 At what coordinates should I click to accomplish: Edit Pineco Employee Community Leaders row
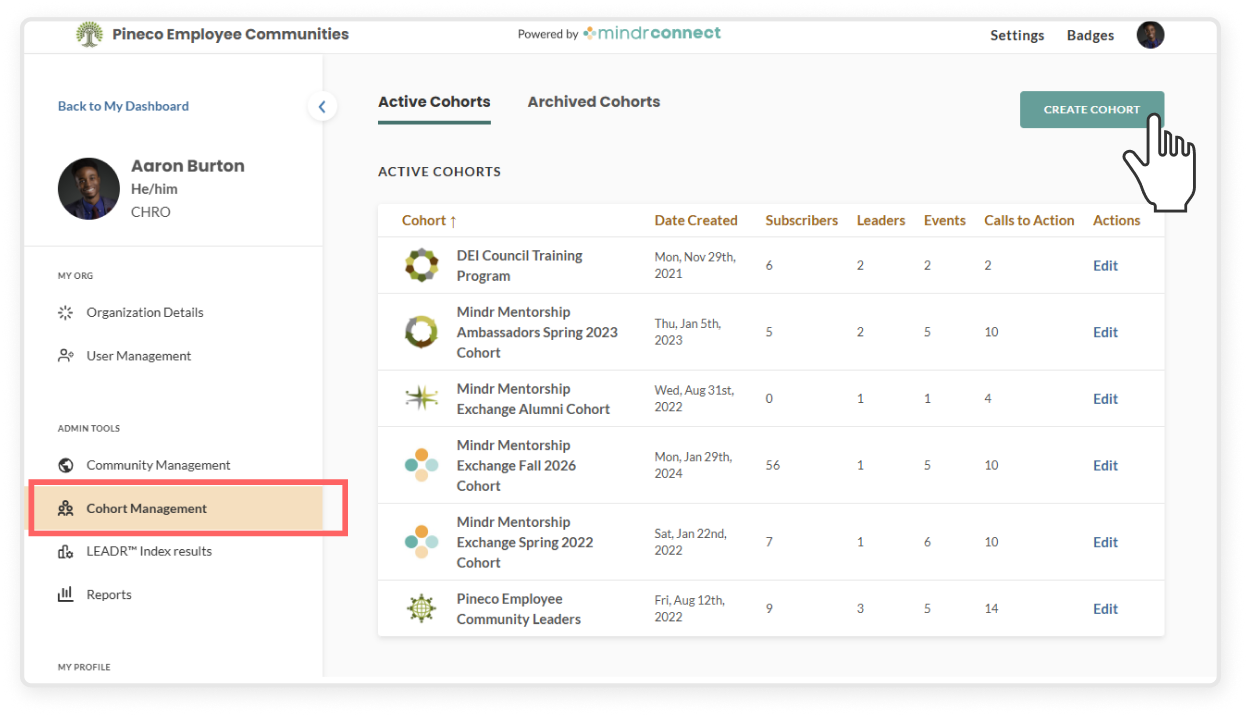point(1105,608)
